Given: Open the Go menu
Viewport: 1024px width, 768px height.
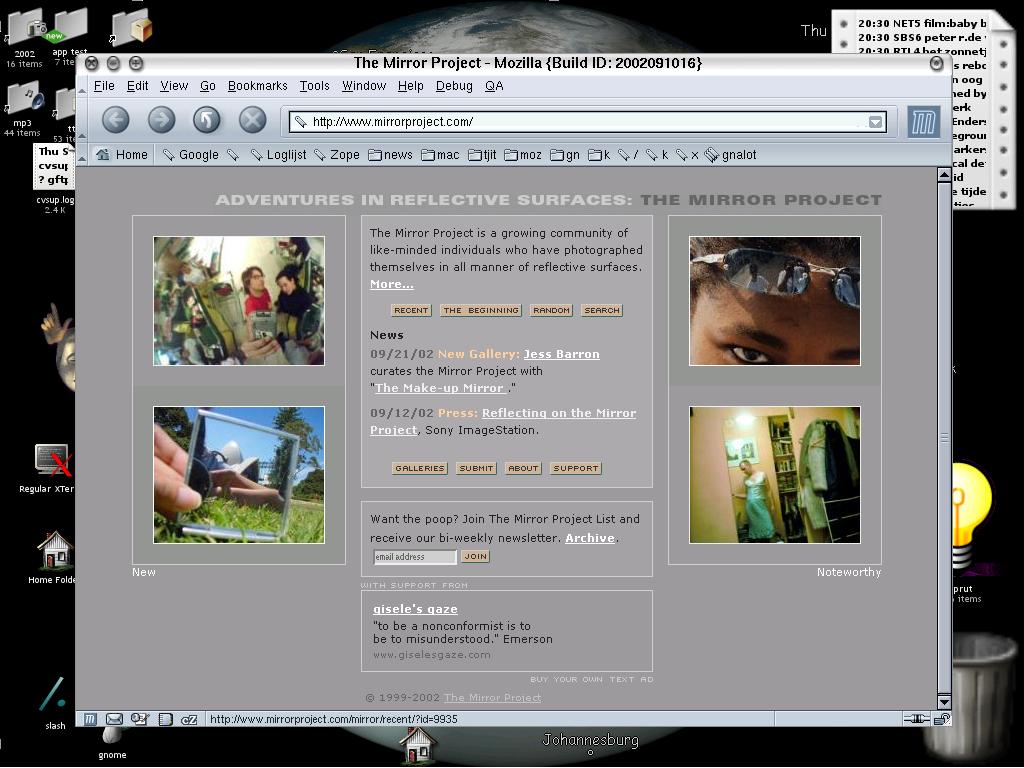Looking at the screenshot, I should (208, 86).
